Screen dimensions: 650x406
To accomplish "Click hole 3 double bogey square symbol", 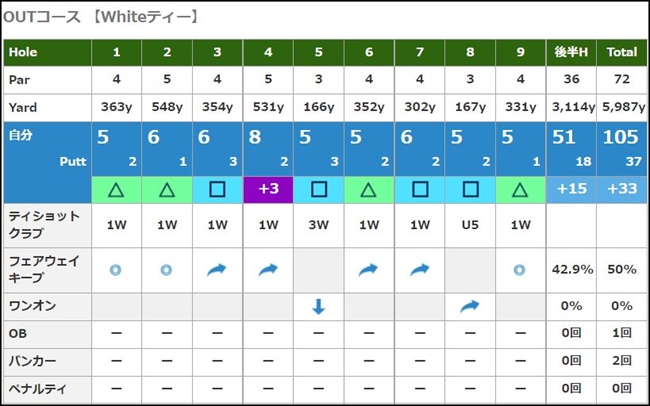I will pos(217,188).
